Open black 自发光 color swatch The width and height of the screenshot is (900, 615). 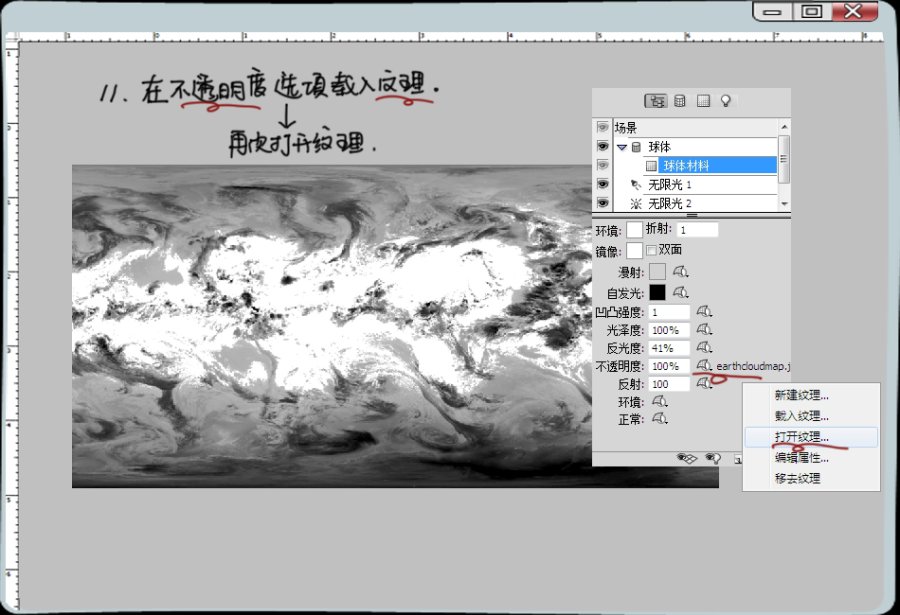[657, 292]
